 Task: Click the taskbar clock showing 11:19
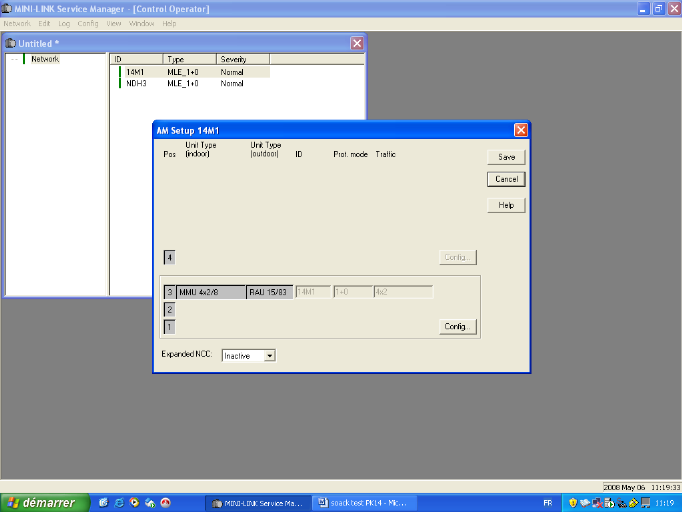(x=664, y=503)
